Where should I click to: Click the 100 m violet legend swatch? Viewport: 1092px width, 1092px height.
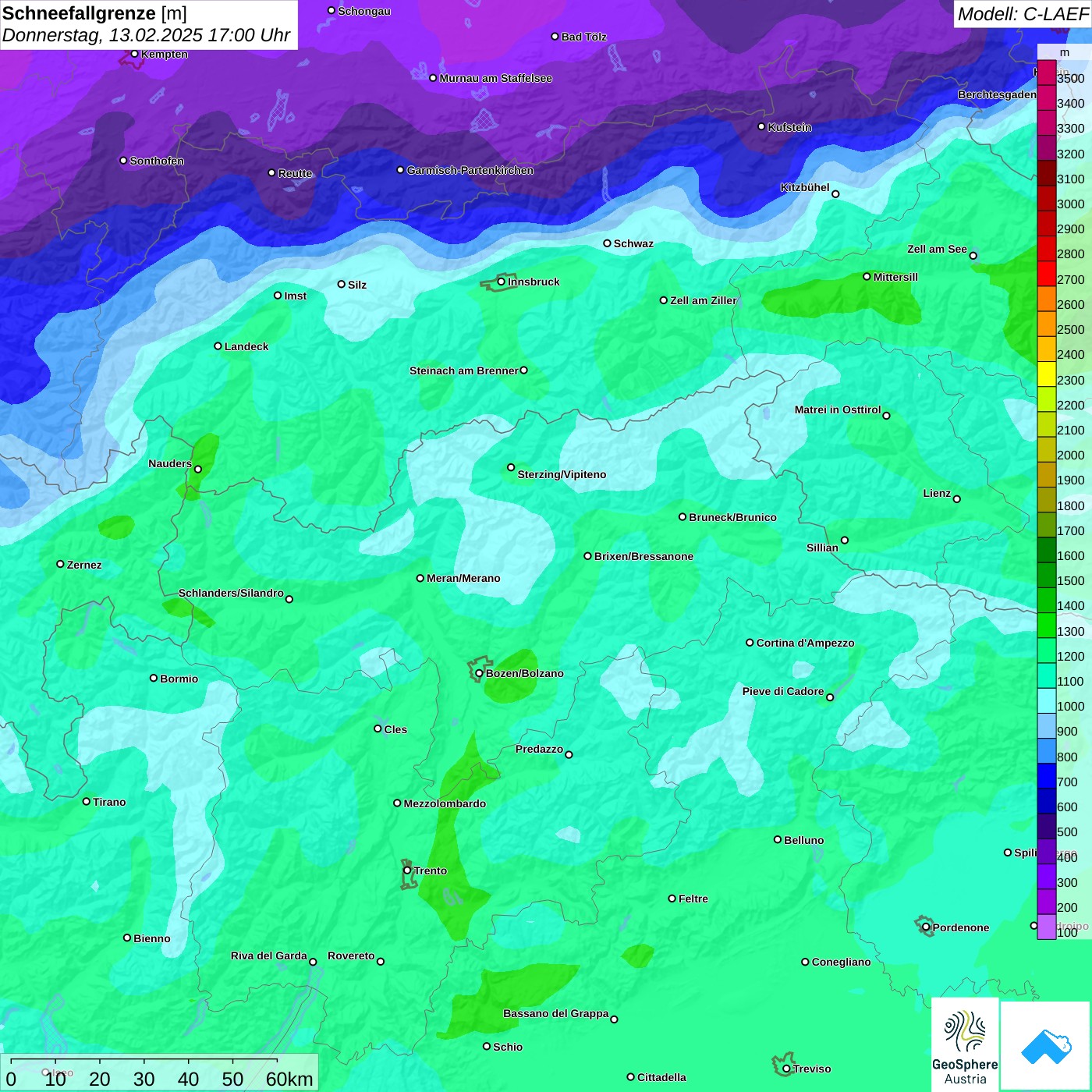[x=1046, y=927]
